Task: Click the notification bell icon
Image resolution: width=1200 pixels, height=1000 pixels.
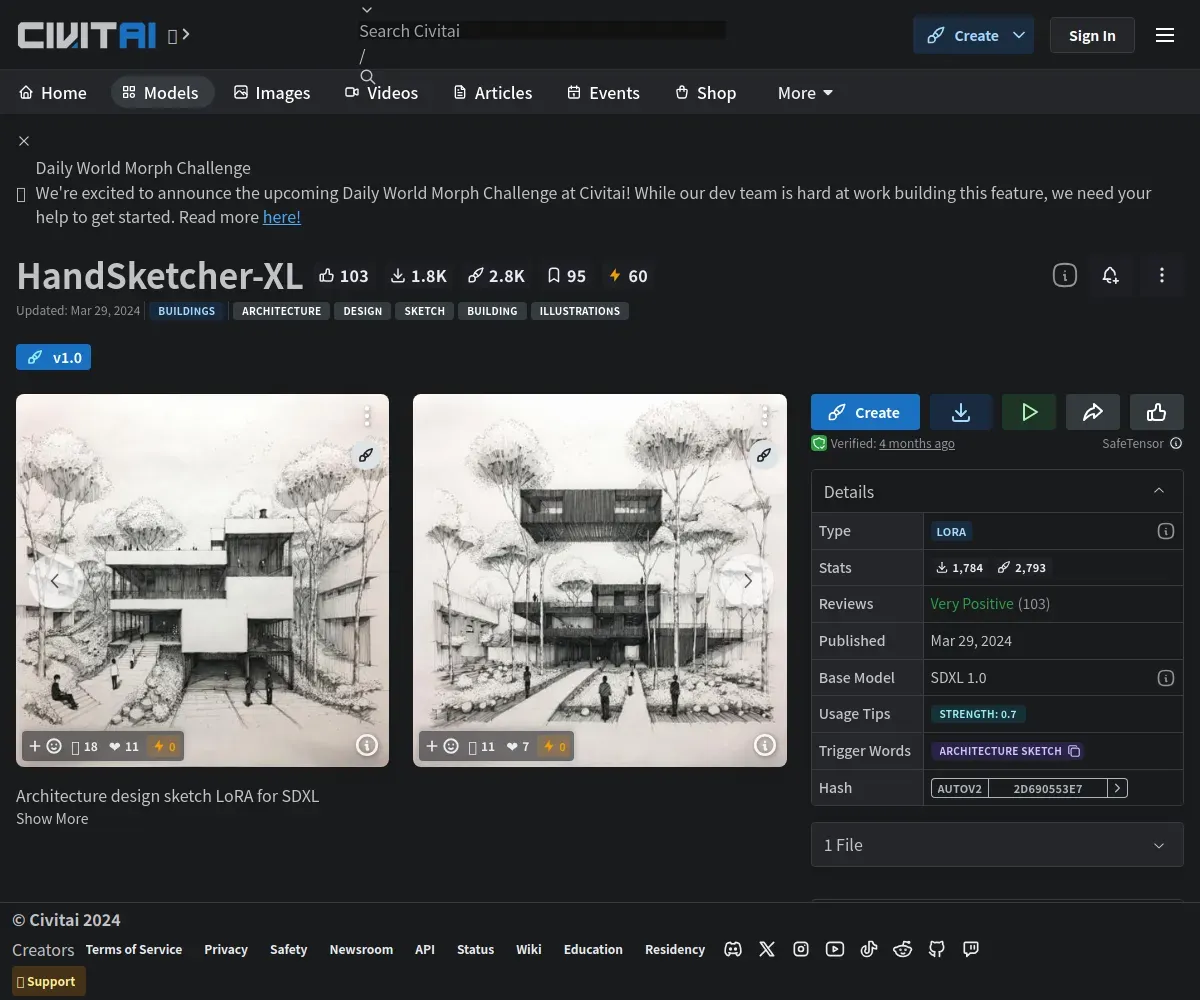Action: [1111, 275]
